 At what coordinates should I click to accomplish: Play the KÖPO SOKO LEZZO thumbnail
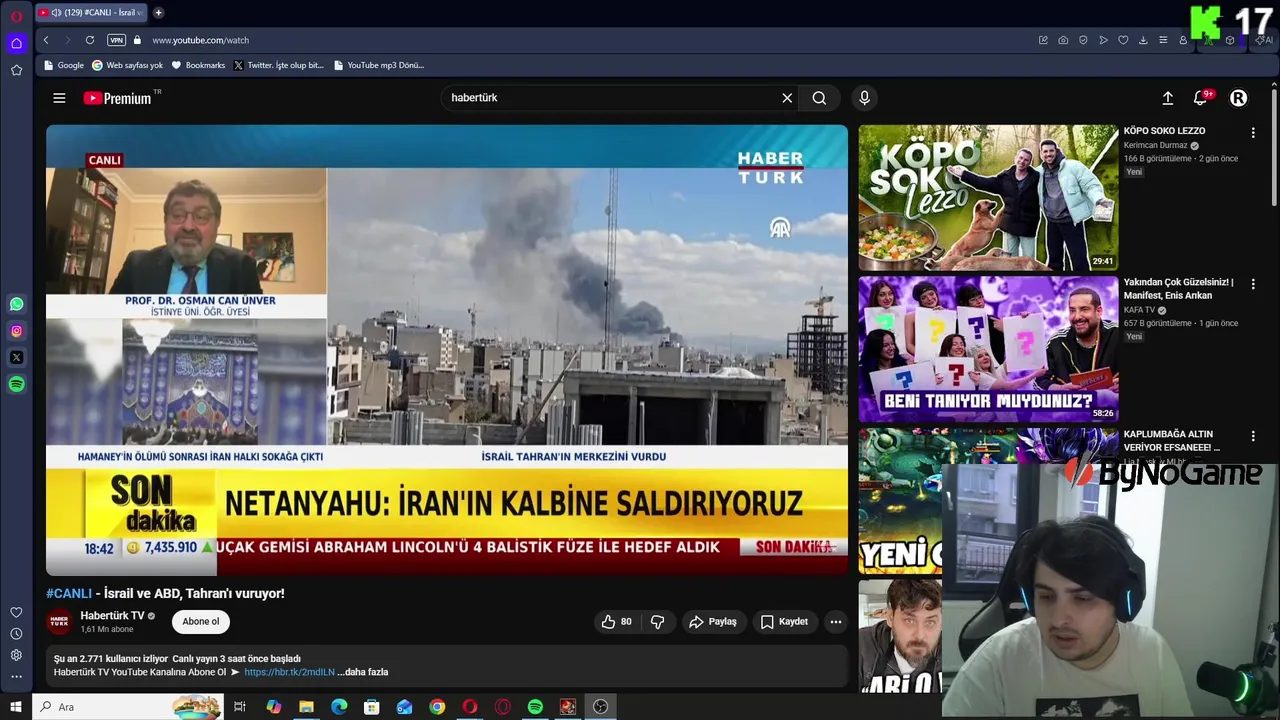[x=988, y=198]
